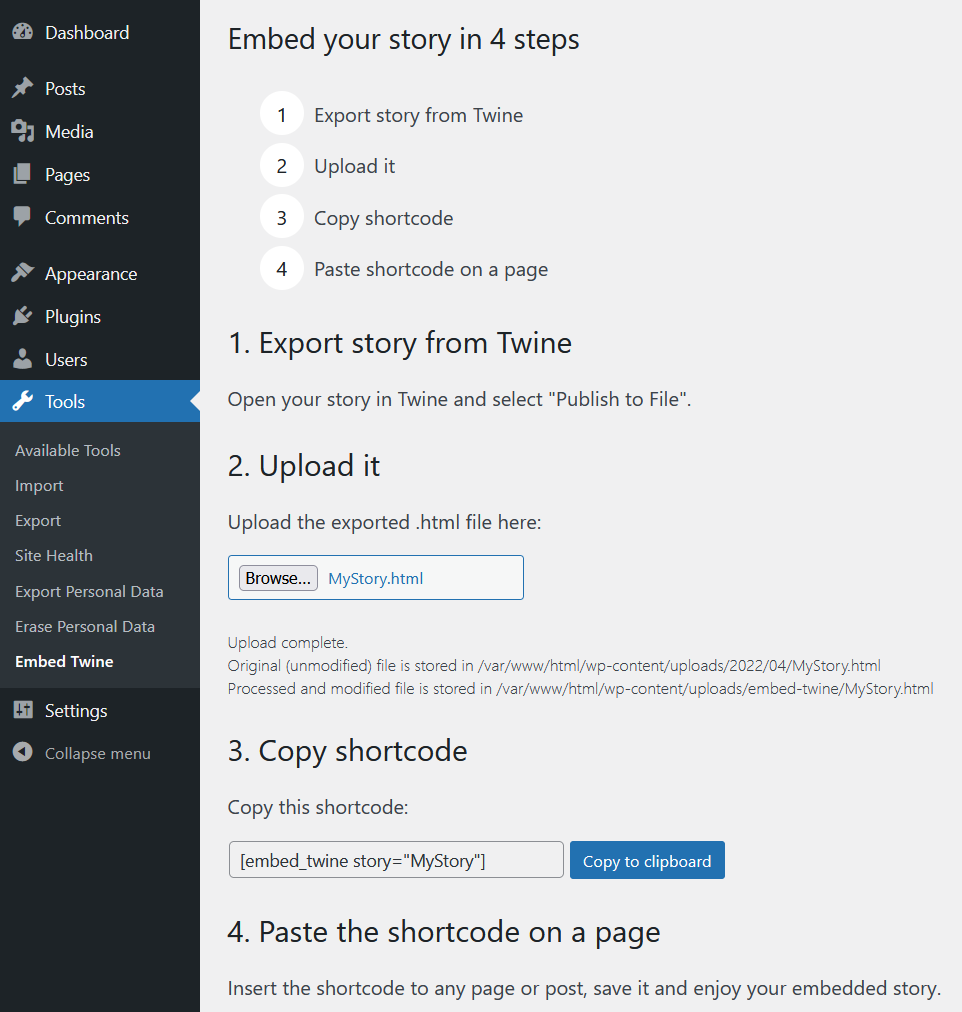The width and height of the screenshot is (962, 1012).
Task: Open Erase Personal Data submenu link
Action: (85, 626)
